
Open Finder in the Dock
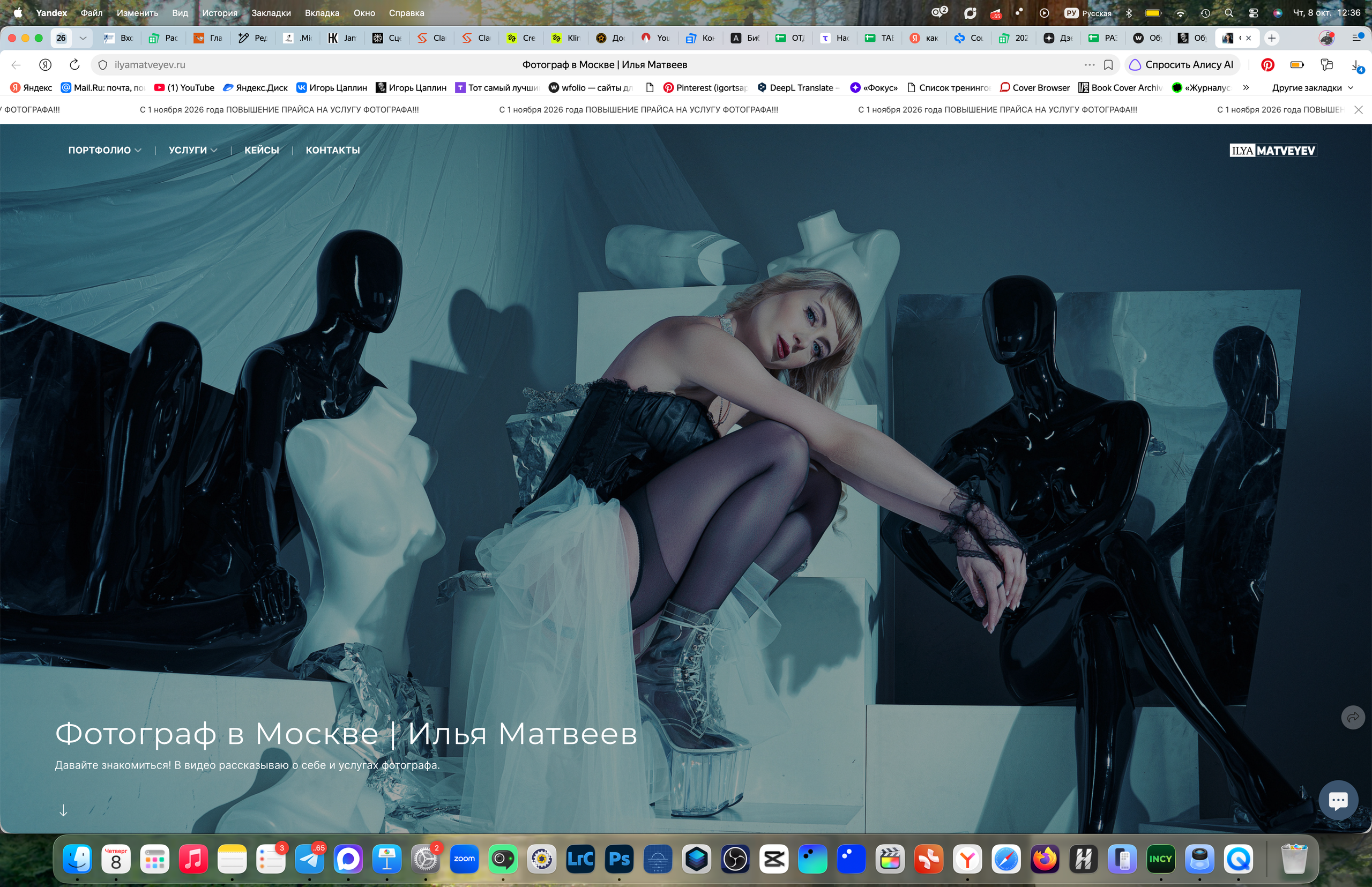click(x=77, y=859)
